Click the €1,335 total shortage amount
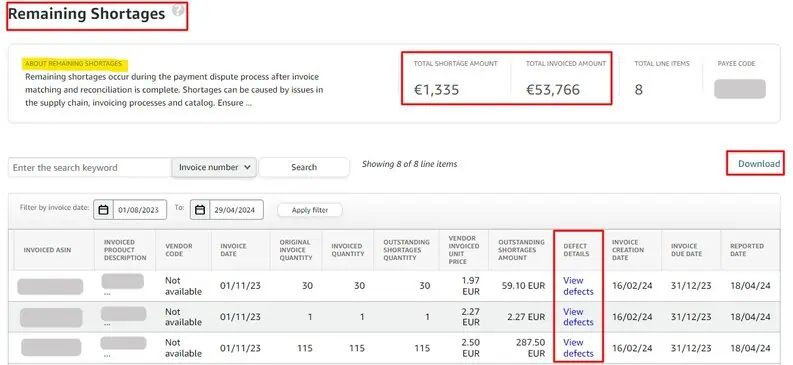The width and height of the screenshot is (793, 365). point(436,90)
